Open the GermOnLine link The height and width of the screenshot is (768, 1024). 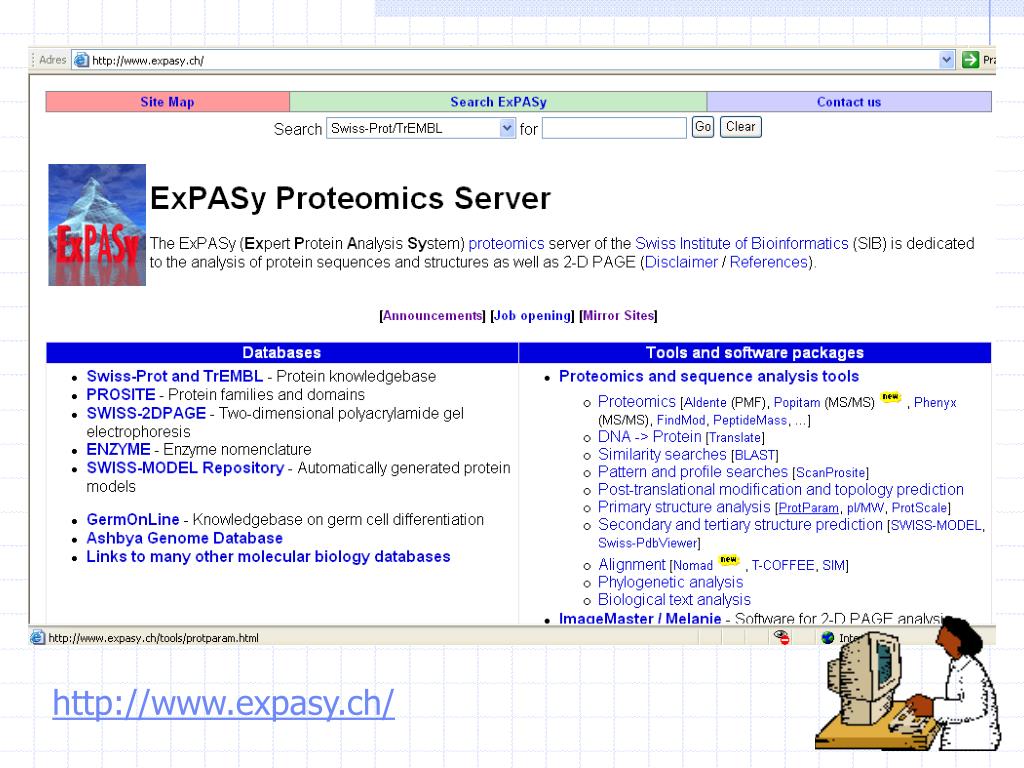click(133, 519)
